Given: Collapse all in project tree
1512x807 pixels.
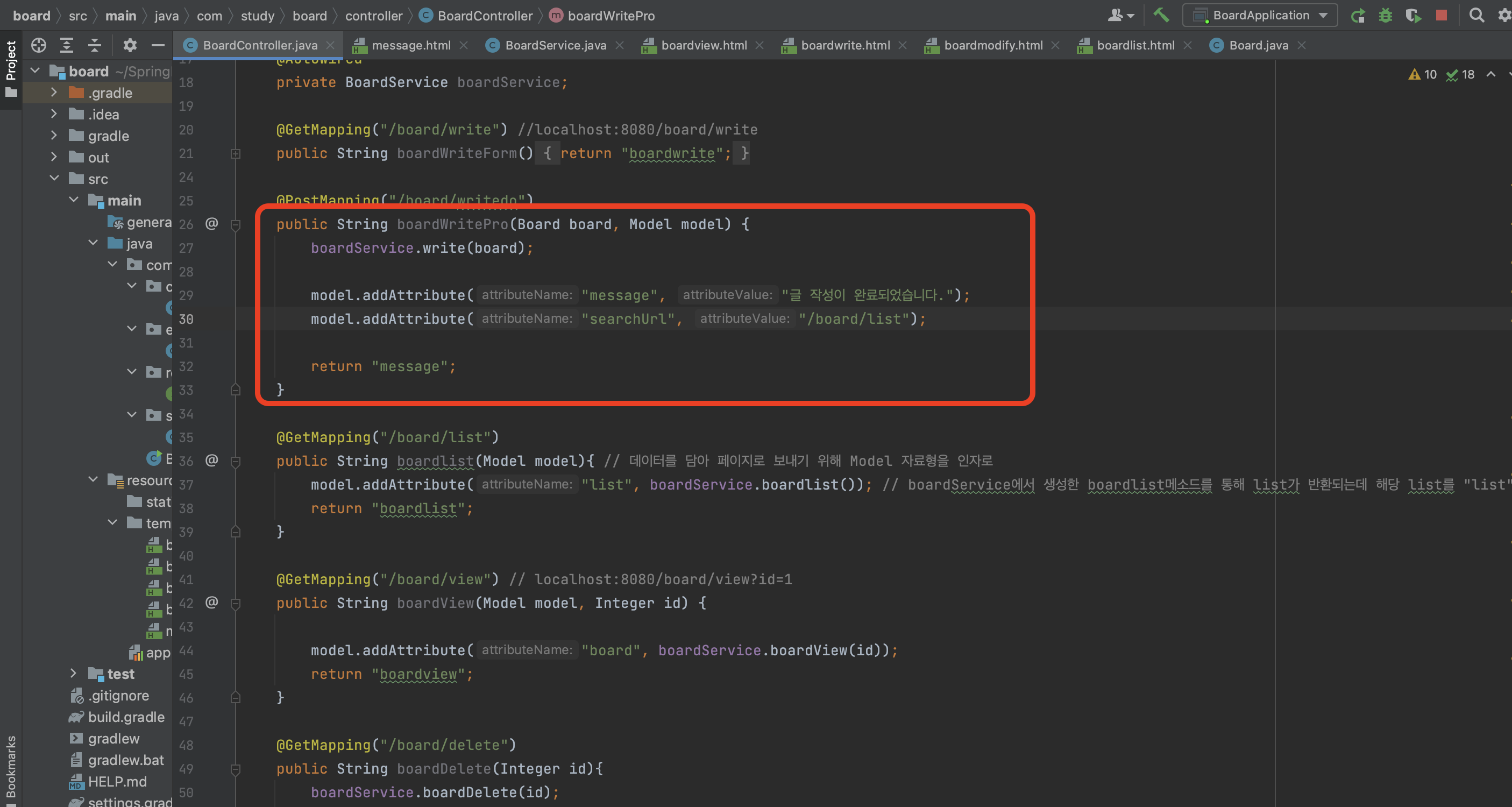Looking at the screenshot, I should pos(95,45).
